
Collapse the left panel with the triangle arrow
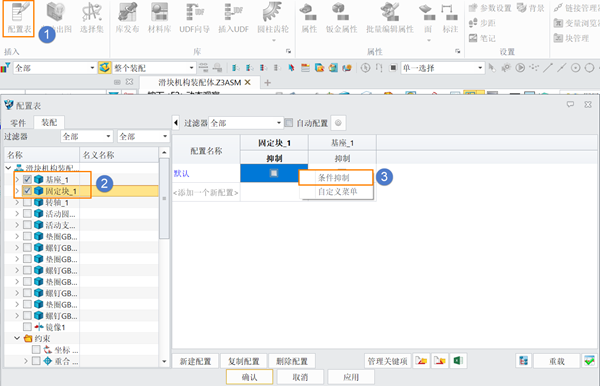click(176, 123)
